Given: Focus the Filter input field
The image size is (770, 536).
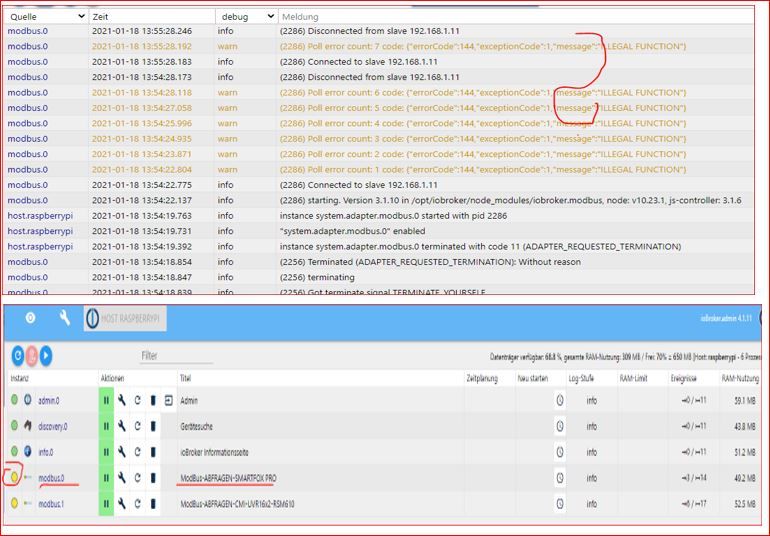Looking at the screenshot, I should pos(177,356).
